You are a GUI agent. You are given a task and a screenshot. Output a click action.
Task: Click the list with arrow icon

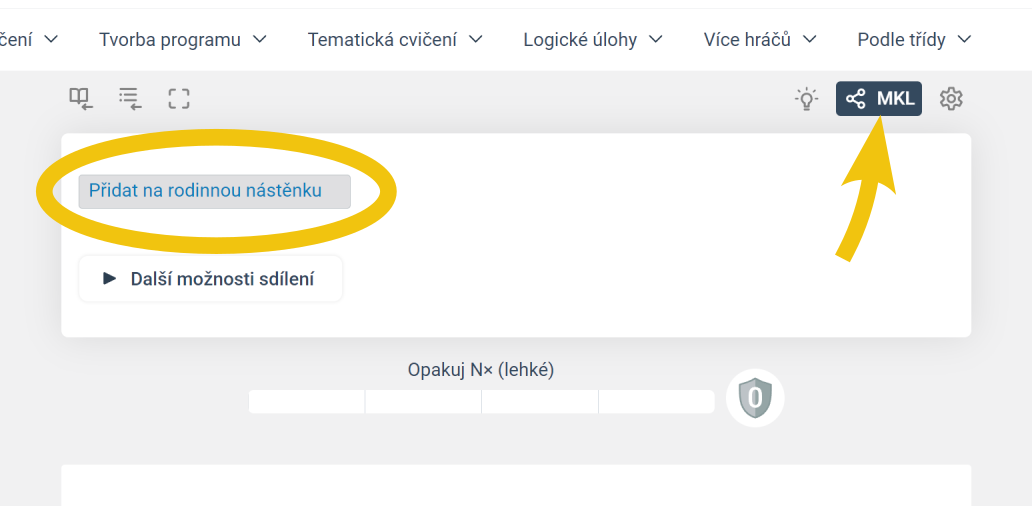tap(130, 98)
